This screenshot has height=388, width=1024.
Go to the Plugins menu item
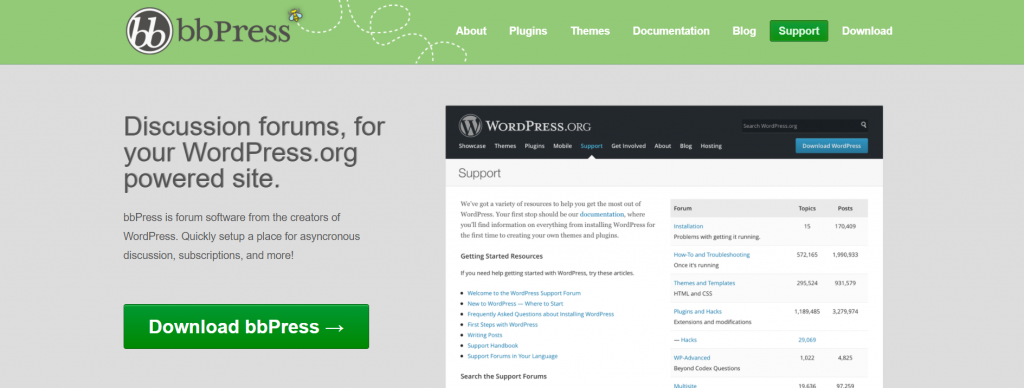[528, 31]
